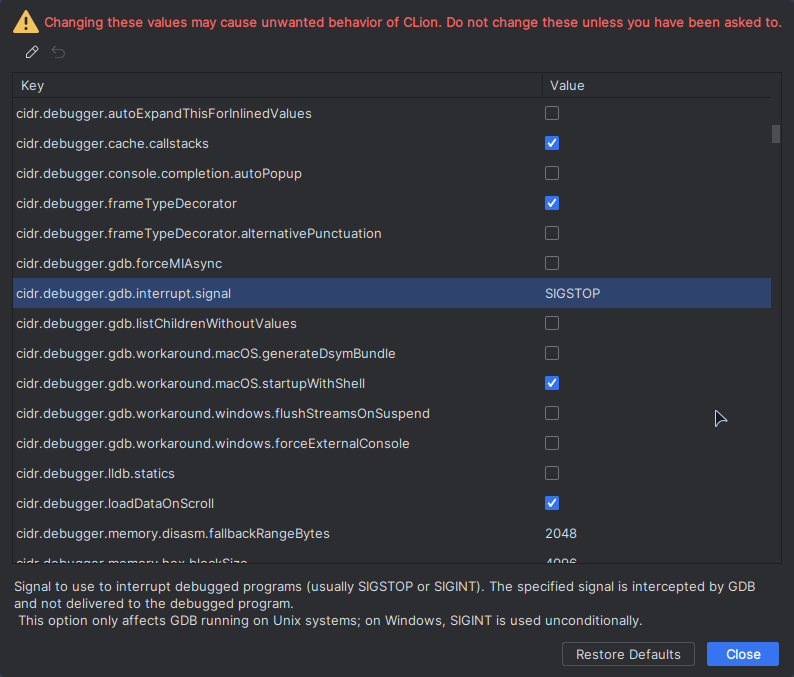Disable cidr.debugger.frameTypeDecorator checkbox
This screenshot has height=677, width=794.
point(552,203)
